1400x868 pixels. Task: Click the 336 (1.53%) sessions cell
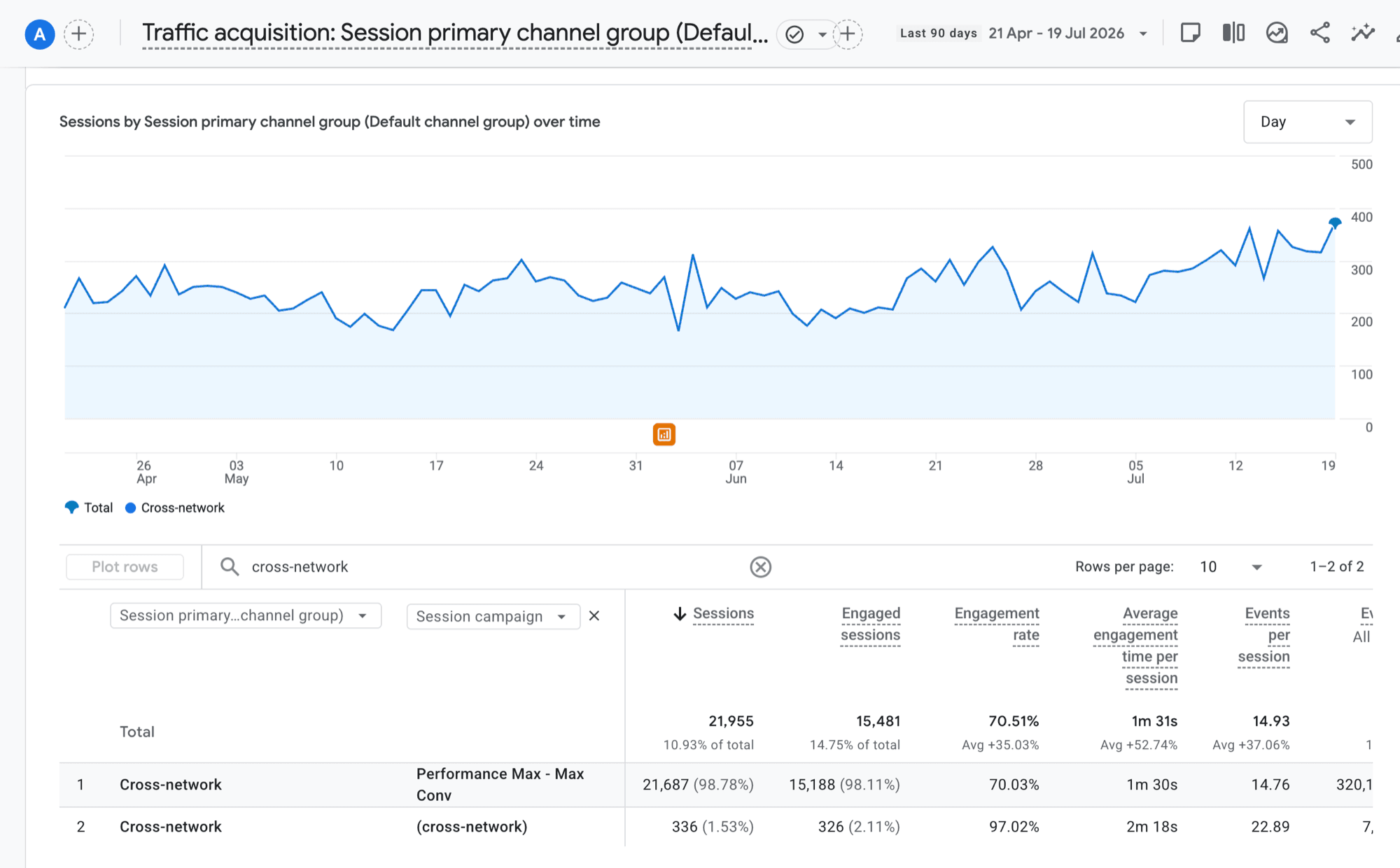tap(713, 827)
